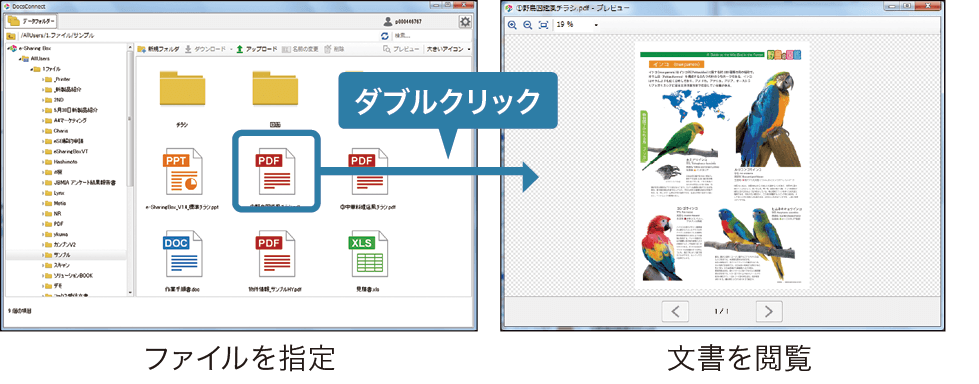Select the PDF file right of the highlighted one
Screen dimensions: 979x384
tap(368, 172)
